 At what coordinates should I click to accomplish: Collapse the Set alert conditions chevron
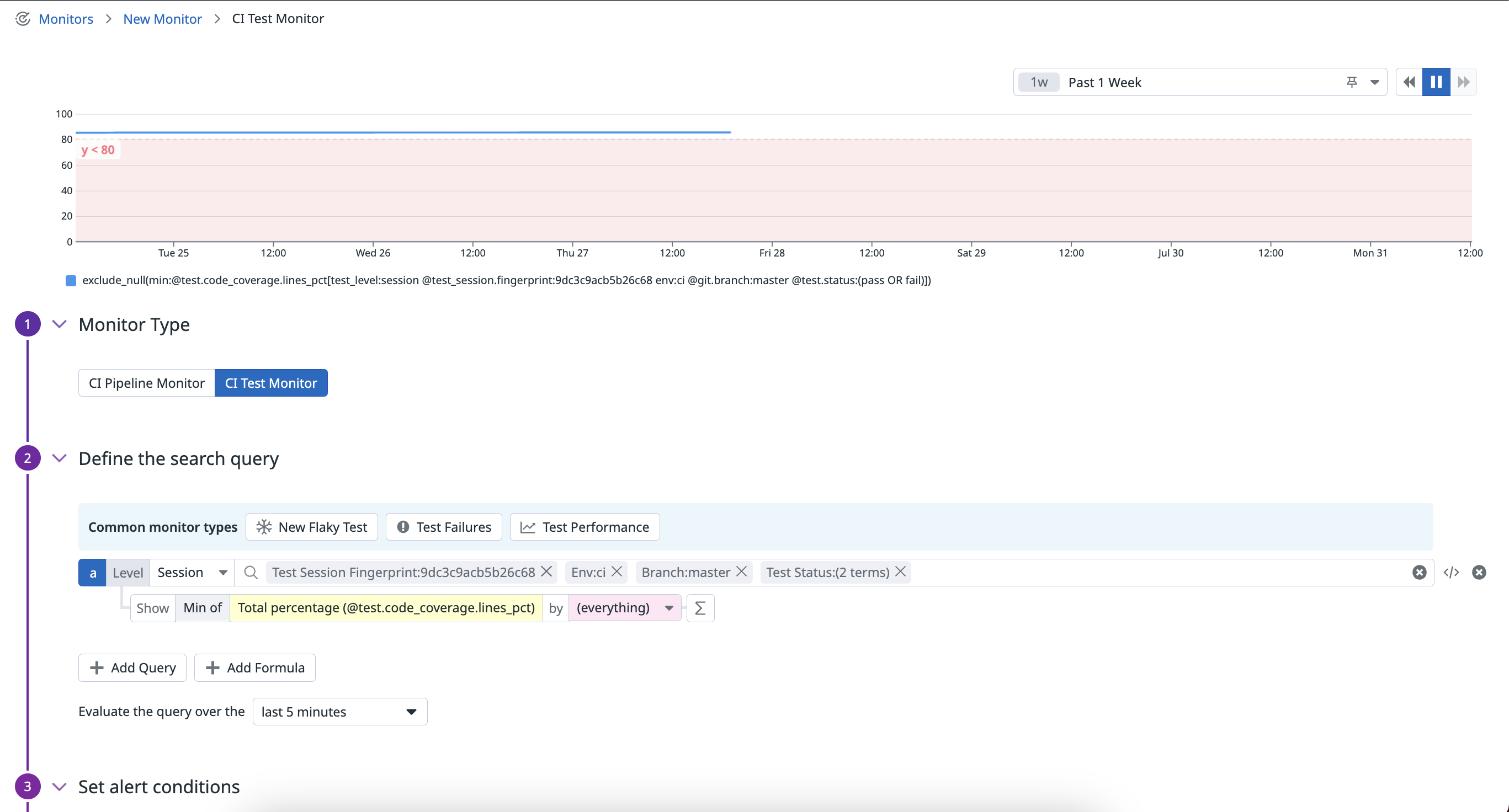click(x=59, y=786)
